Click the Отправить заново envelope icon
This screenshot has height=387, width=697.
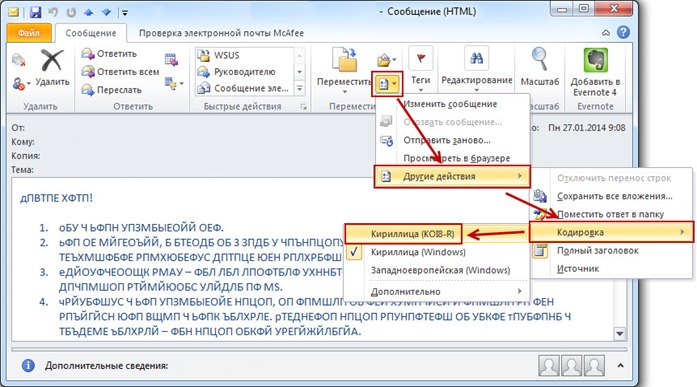[387, 140]
